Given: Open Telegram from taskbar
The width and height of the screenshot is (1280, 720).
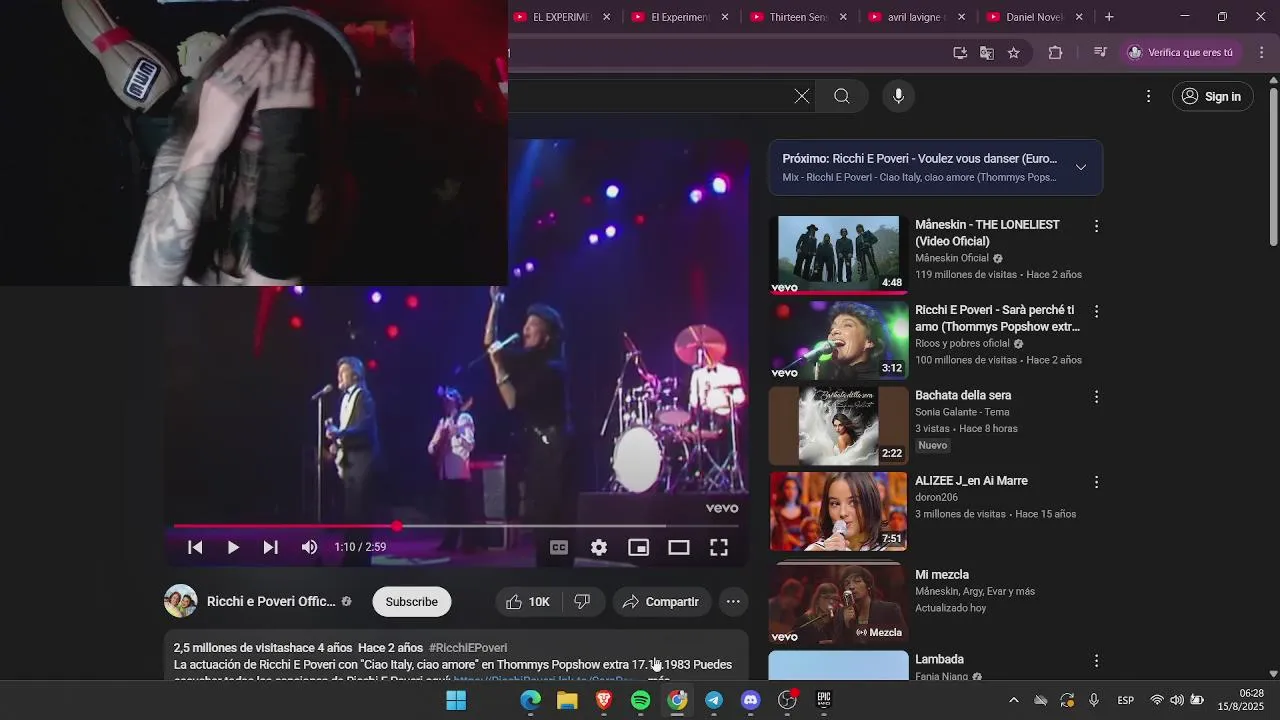Looking at the screenshot, I should coord(714,700).
